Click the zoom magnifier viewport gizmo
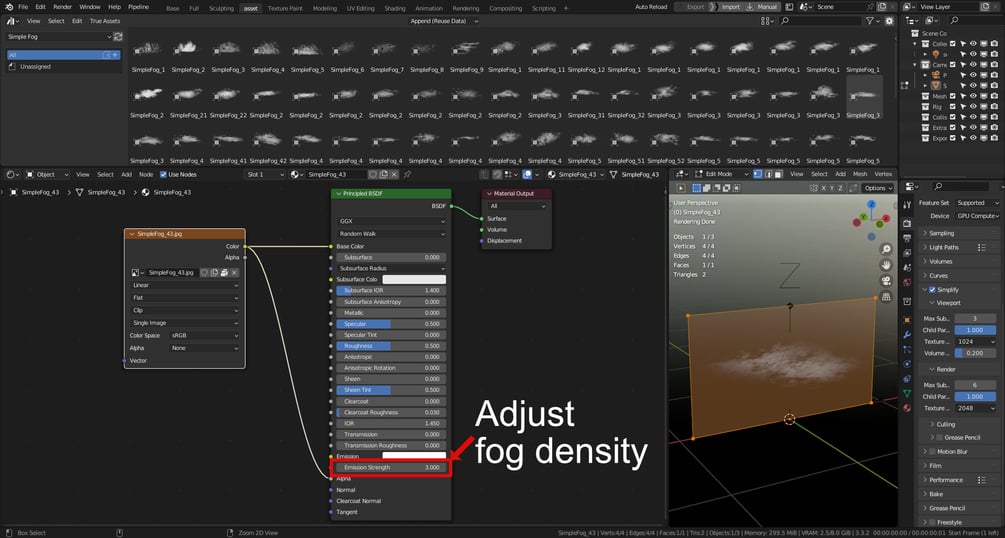Screen dimensions: 1005x538 coord(886,249)
